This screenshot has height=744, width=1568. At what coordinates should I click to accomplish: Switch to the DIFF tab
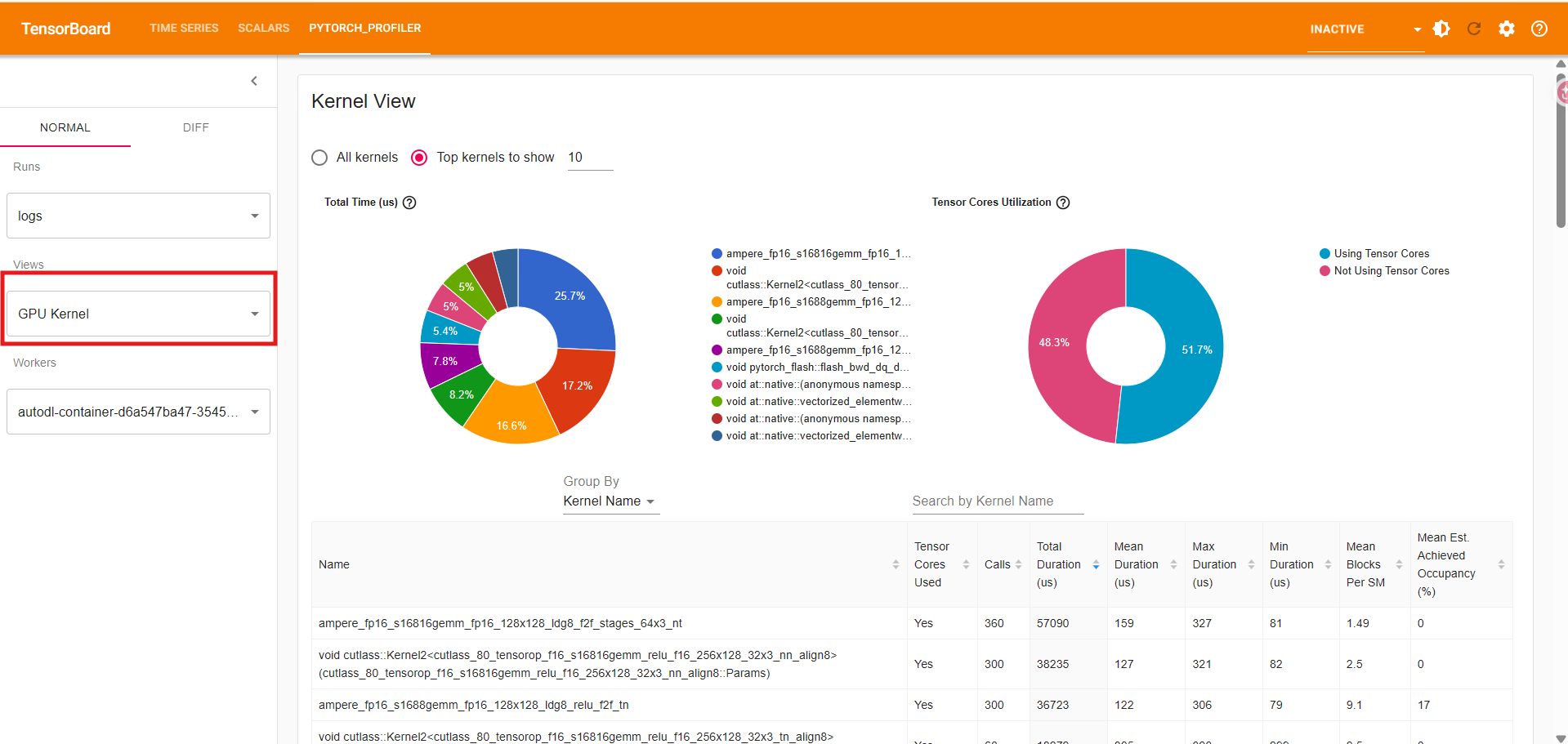click(x=195, y=127)
